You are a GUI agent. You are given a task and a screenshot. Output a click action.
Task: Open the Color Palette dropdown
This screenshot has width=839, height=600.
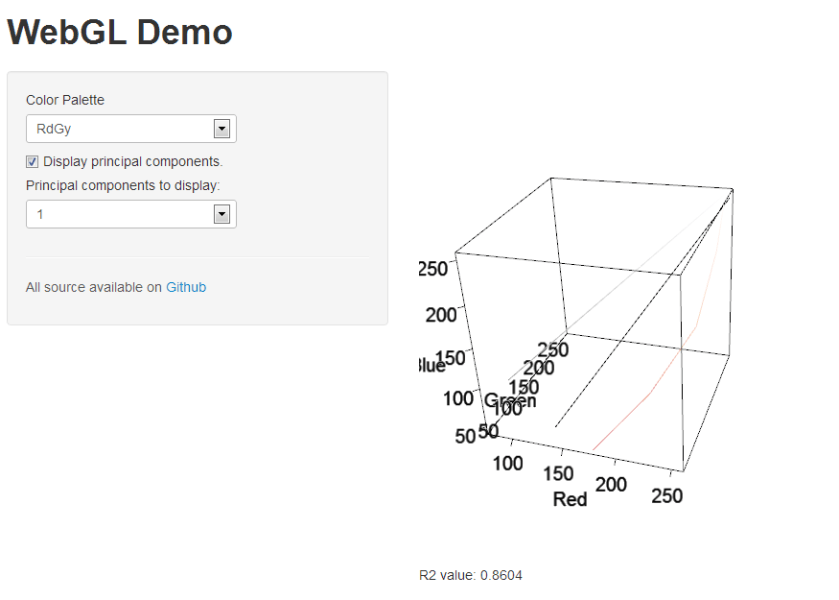[x=129, y=128]
